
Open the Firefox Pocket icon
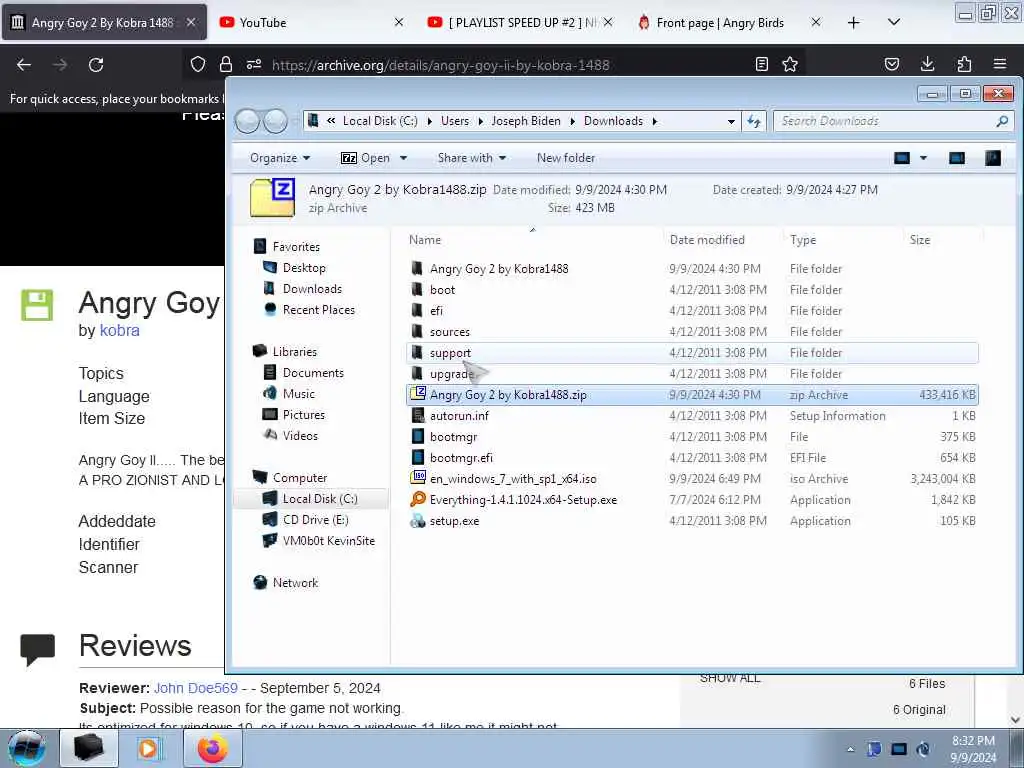892,64
